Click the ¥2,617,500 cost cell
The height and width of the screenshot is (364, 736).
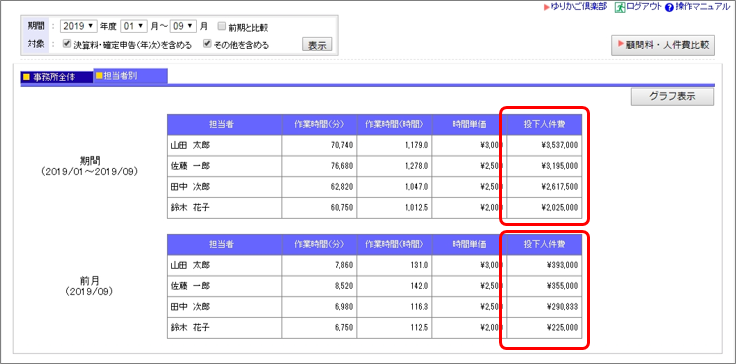tap(544, 187)
